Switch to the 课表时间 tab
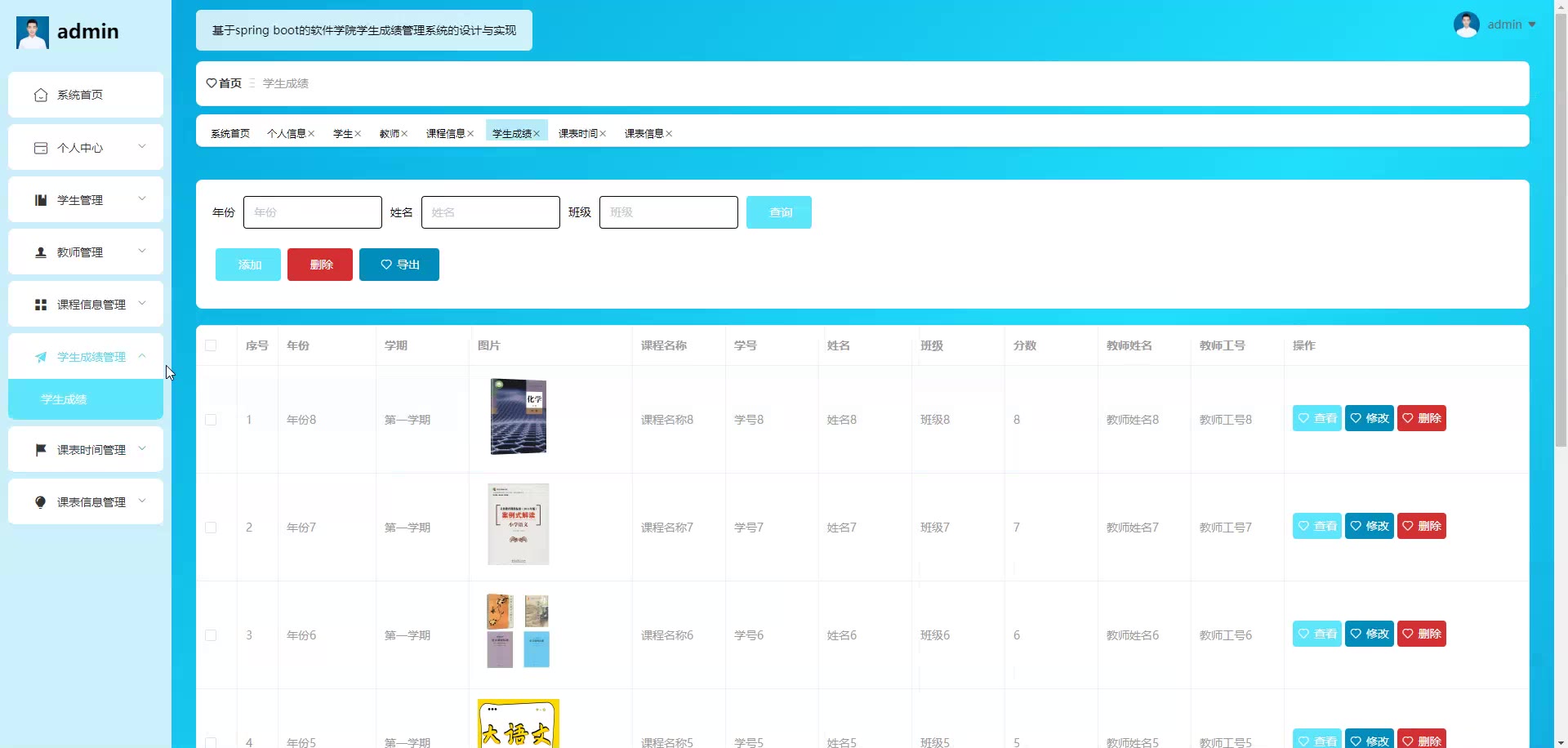 tap(577, 134)
